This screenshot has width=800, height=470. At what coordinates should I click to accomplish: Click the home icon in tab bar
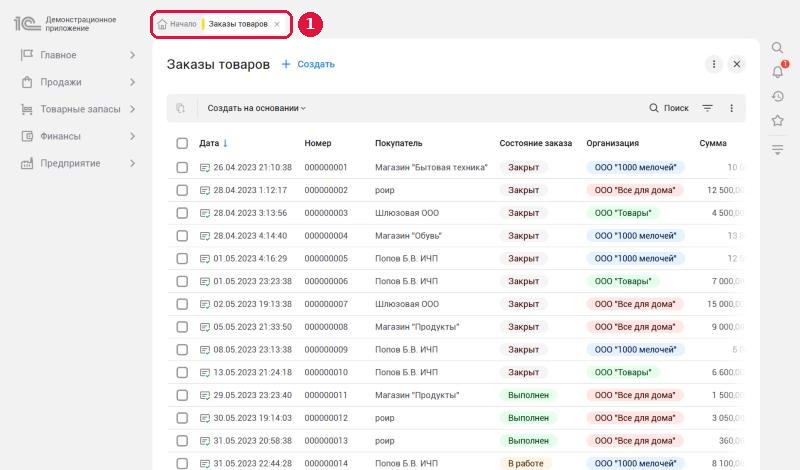pos(162,24)
